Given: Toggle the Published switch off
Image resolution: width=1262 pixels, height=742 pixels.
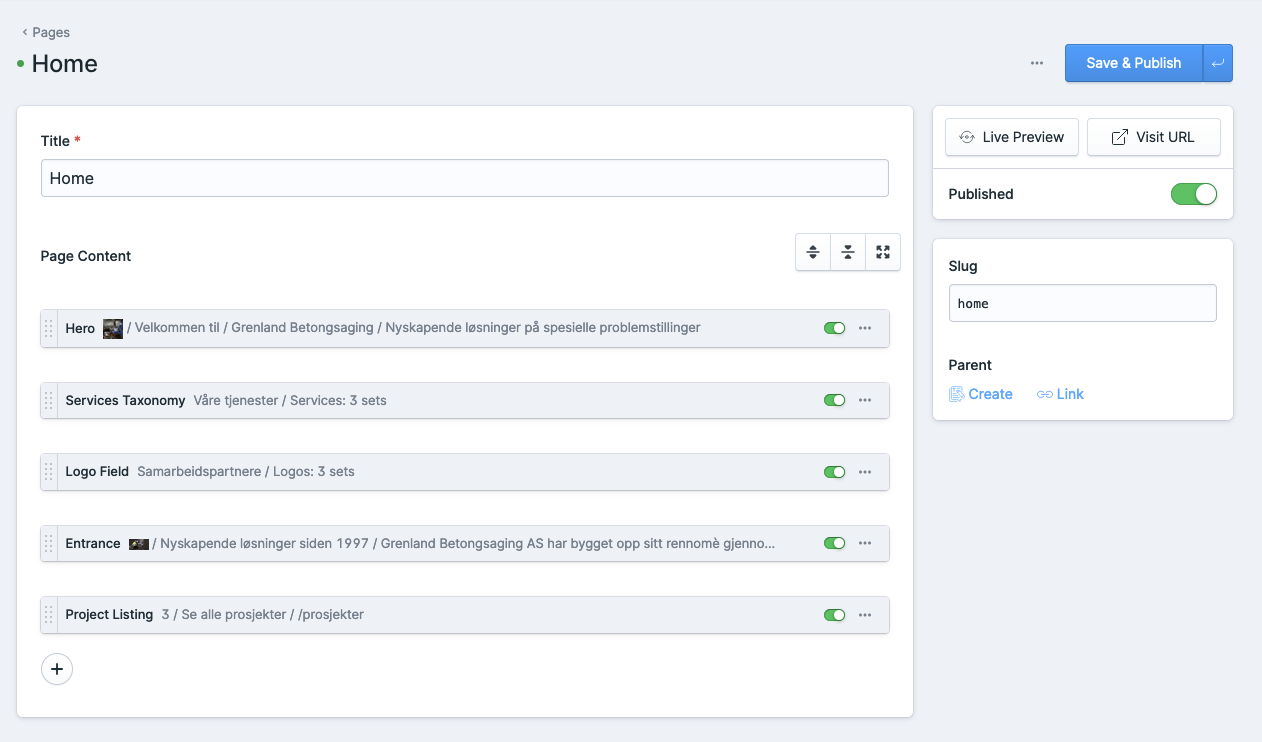Looking at the screenshot, I should click(x=1193, y=194).
